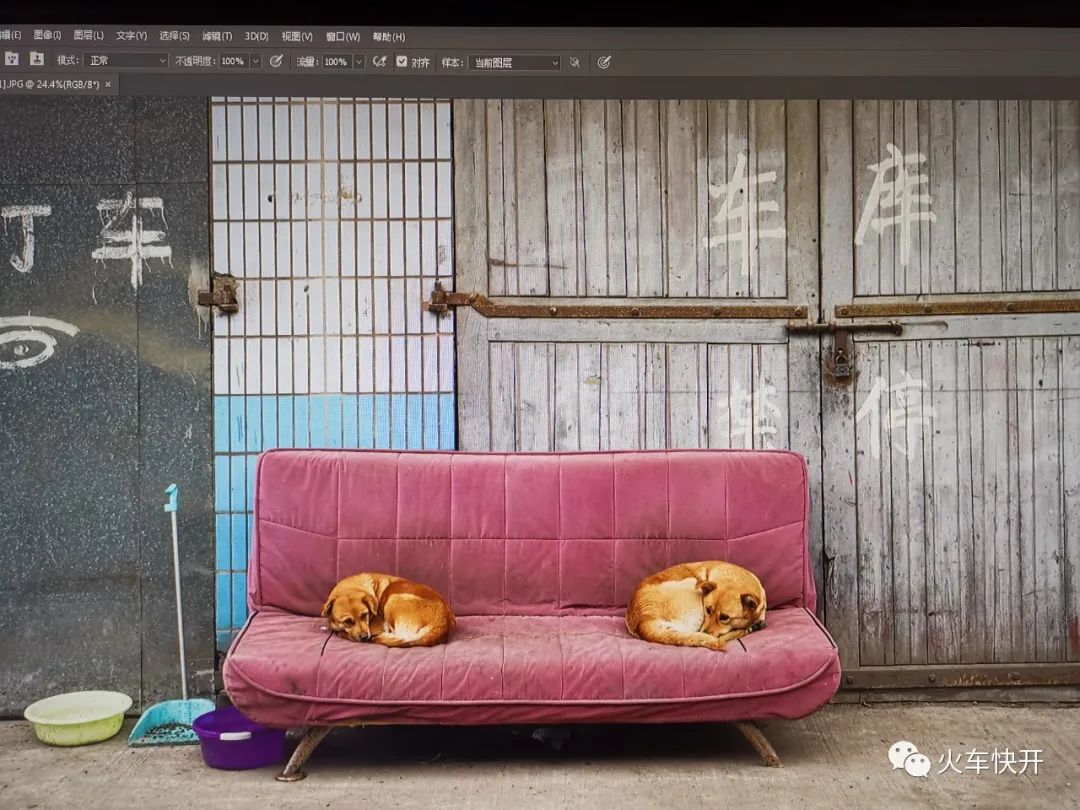This screenshot has width=1080, height=810.
Task: Click the 不透明度 100% value field
Action: click(x=233, y=61)
